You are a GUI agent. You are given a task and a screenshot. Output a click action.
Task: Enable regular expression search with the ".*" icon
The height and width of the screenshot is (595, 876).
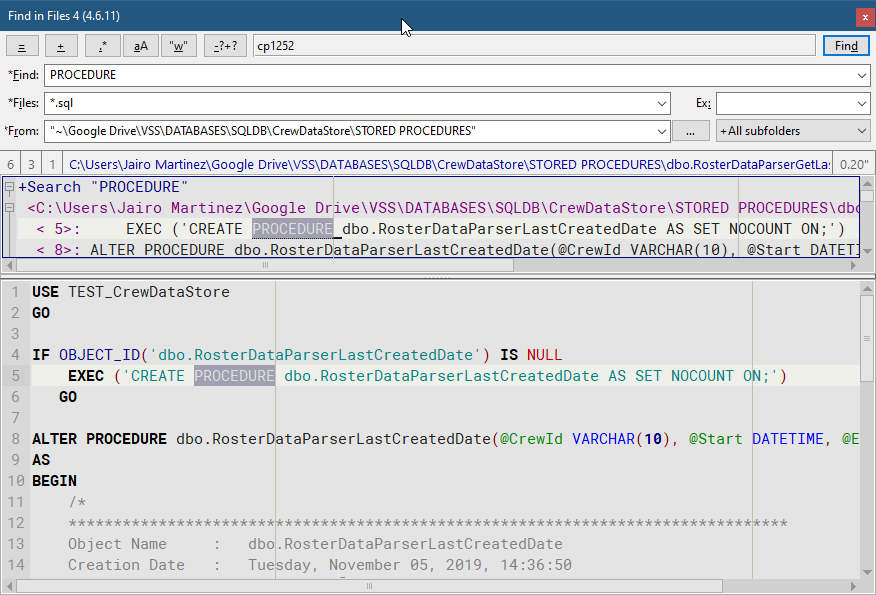(103, 45)
